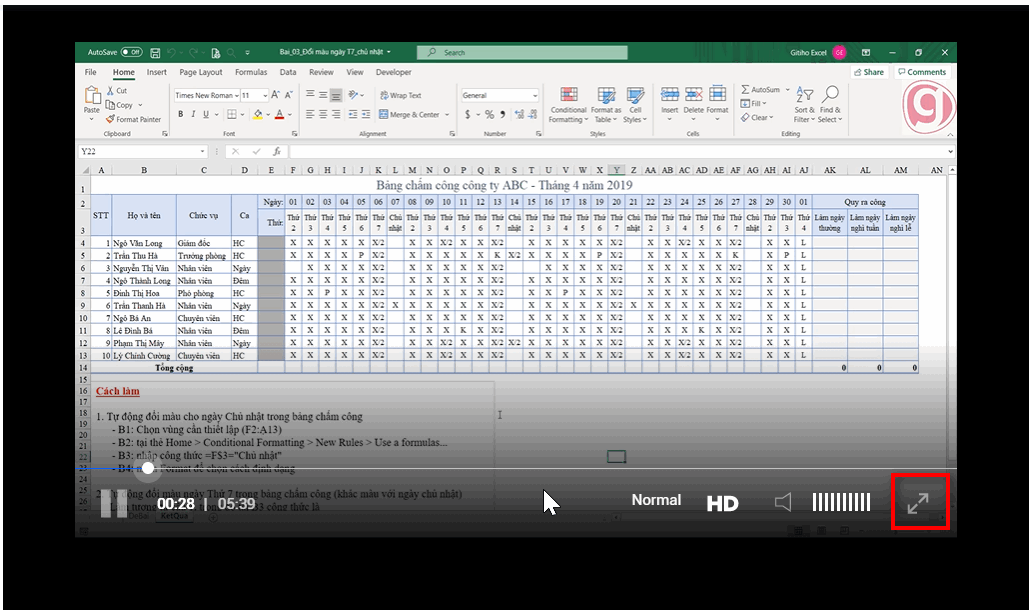Switch to the Formulas tab
The width and height of the screenshot is (1029, 610).
point(251,72)
